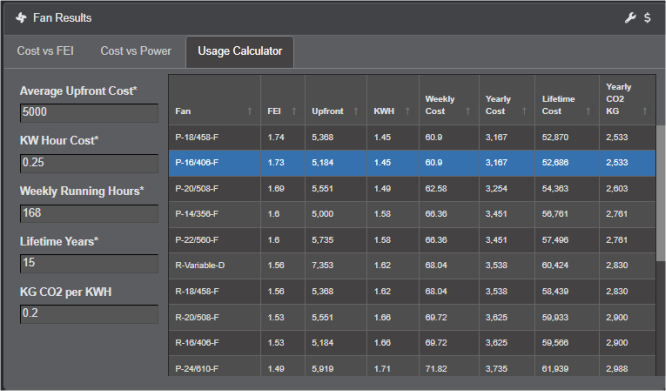Select the P-22/560-F fan row
The image size is (666, 391).
click(412, 240)
